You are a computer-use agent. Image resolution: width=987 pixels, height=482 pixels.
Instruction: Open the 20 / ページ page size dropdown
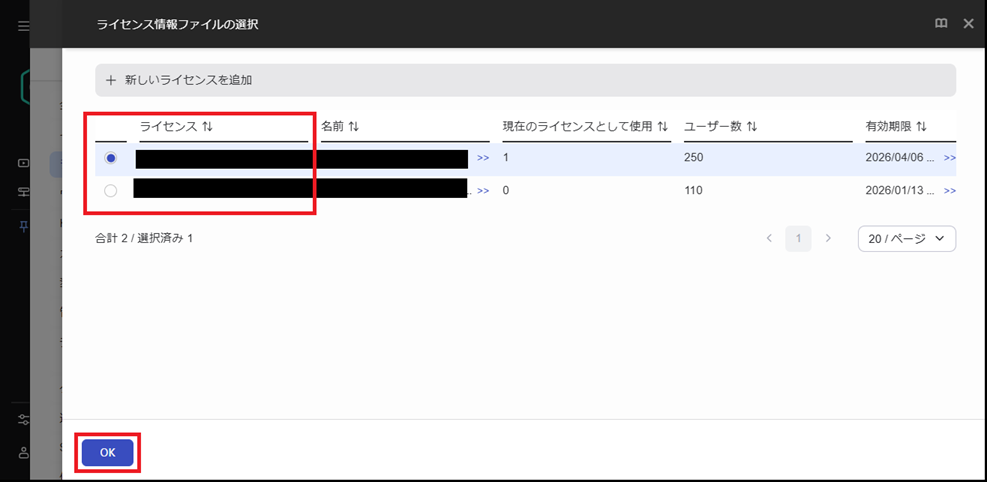click(907, 238)
